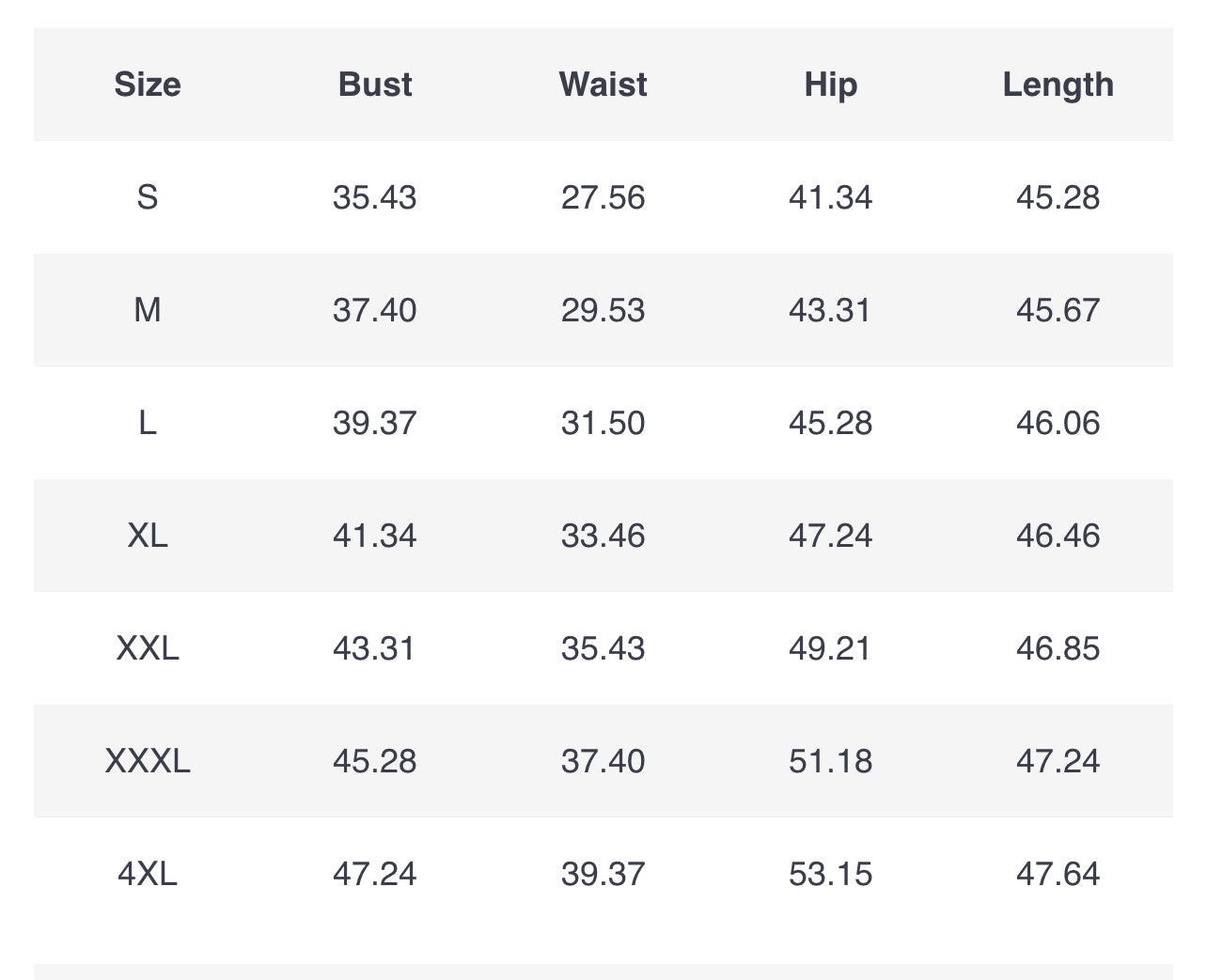Click the Hip column header
The width and height of the screenshot is (1207, 980).
830,85
